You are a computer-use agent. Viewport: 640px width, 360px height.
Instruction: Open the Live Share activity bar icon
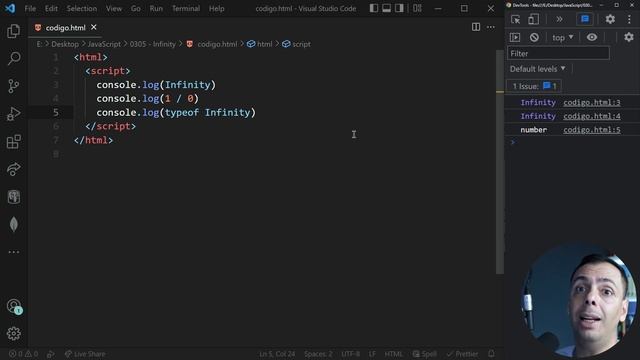13,169
